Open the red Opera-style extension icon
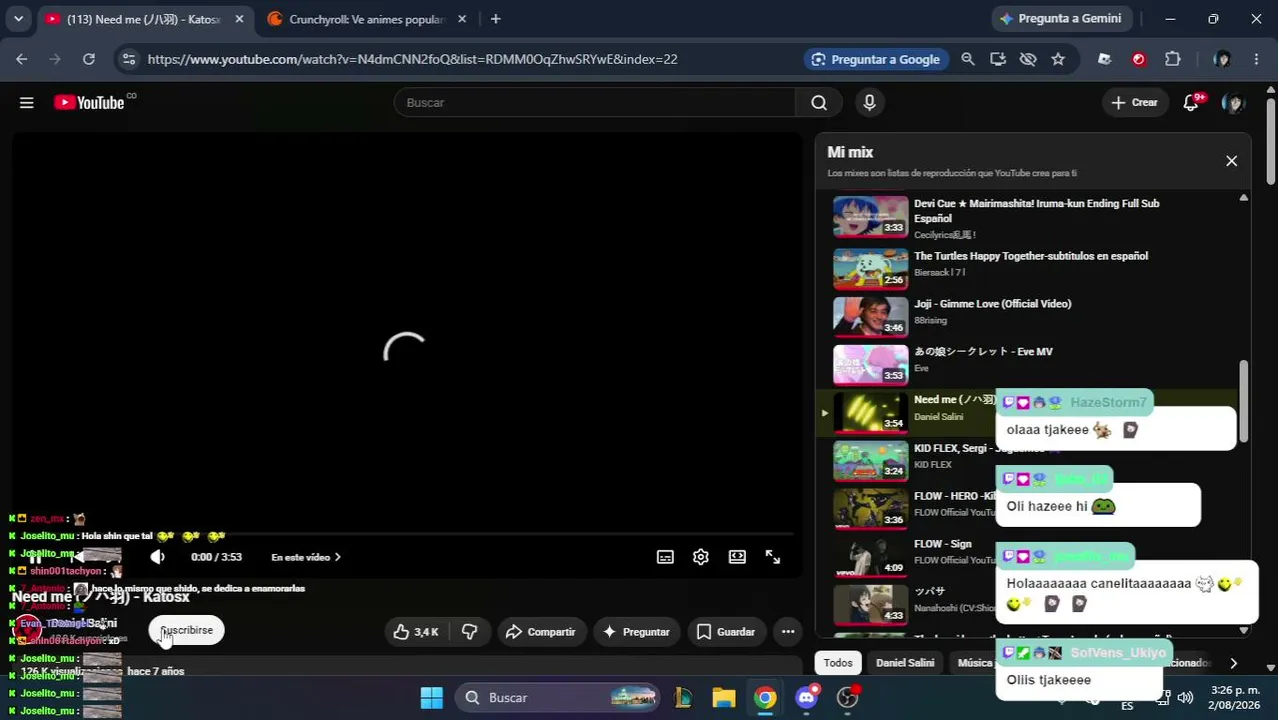Screen dimensions: 1278x720 click(x=1138, y=59)
